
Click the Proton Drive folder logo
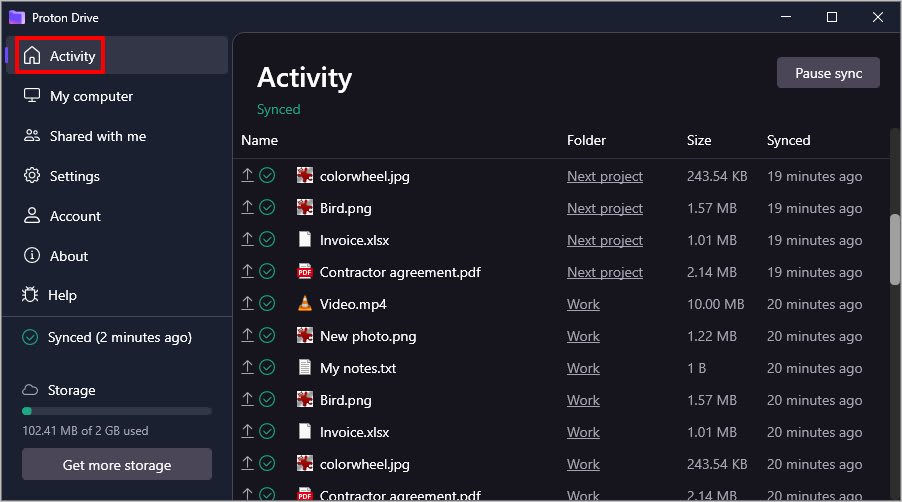[17, 17]
